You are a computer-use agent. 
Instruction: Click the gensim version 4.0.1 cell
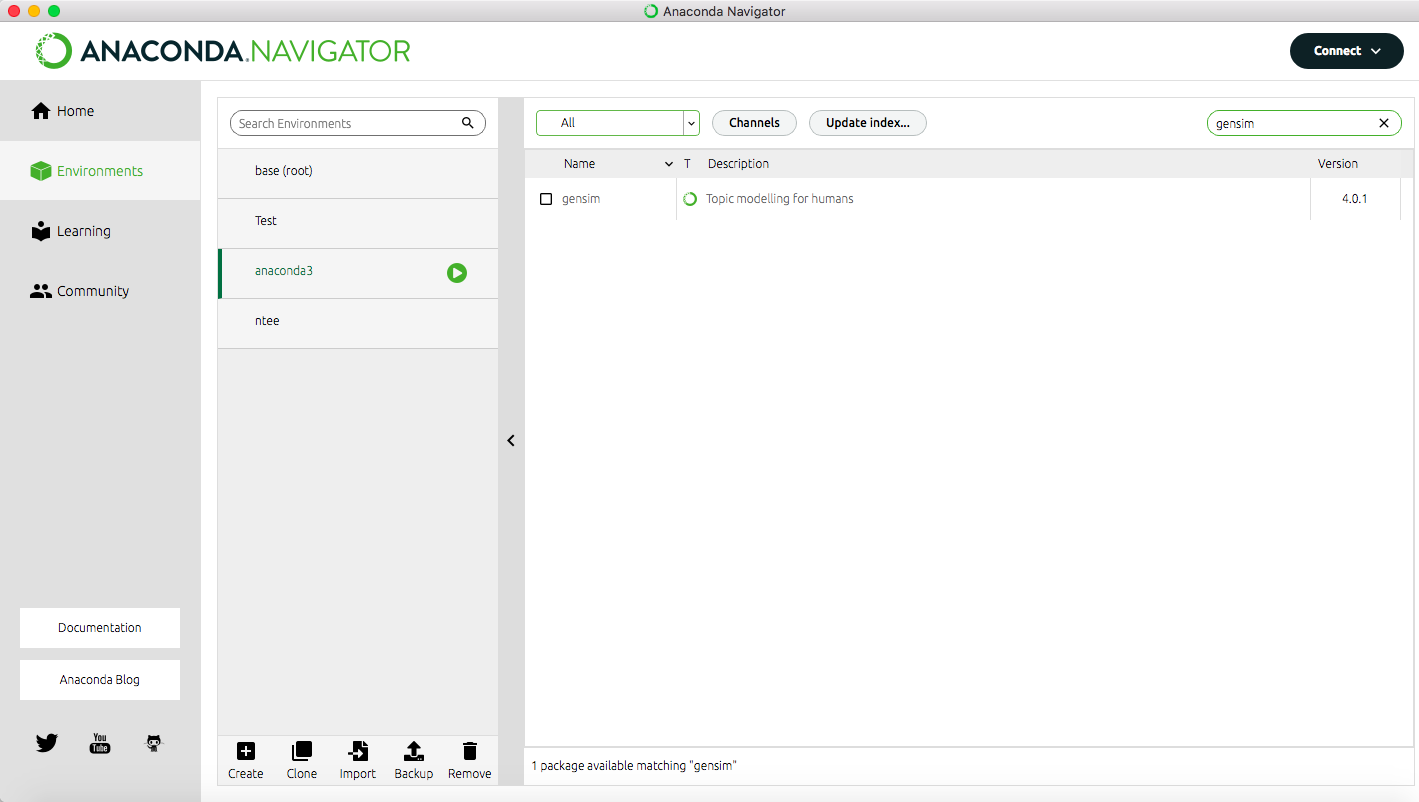point(1355,199)
